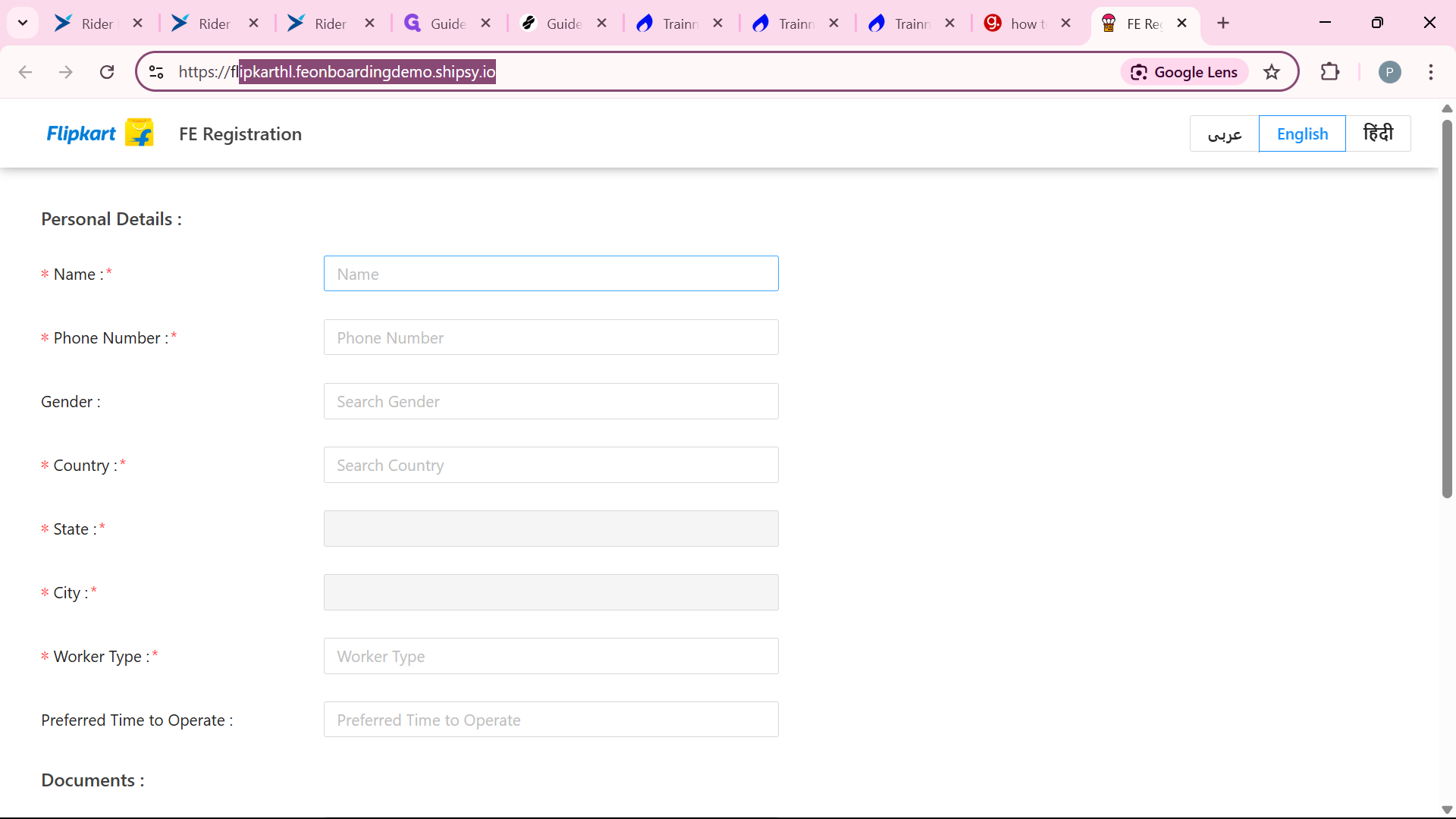Open the Search Country dropdown

click(551, 465)
